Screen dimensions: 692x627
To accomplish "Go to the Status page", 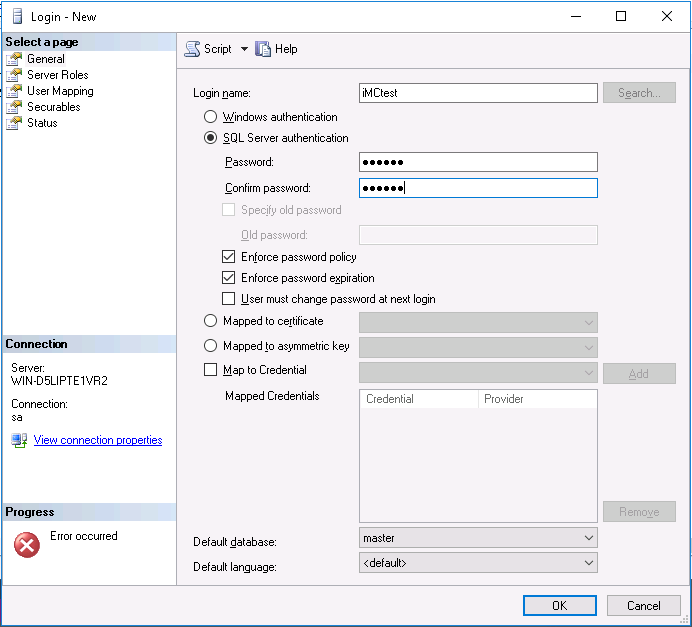I will point(42,123).
